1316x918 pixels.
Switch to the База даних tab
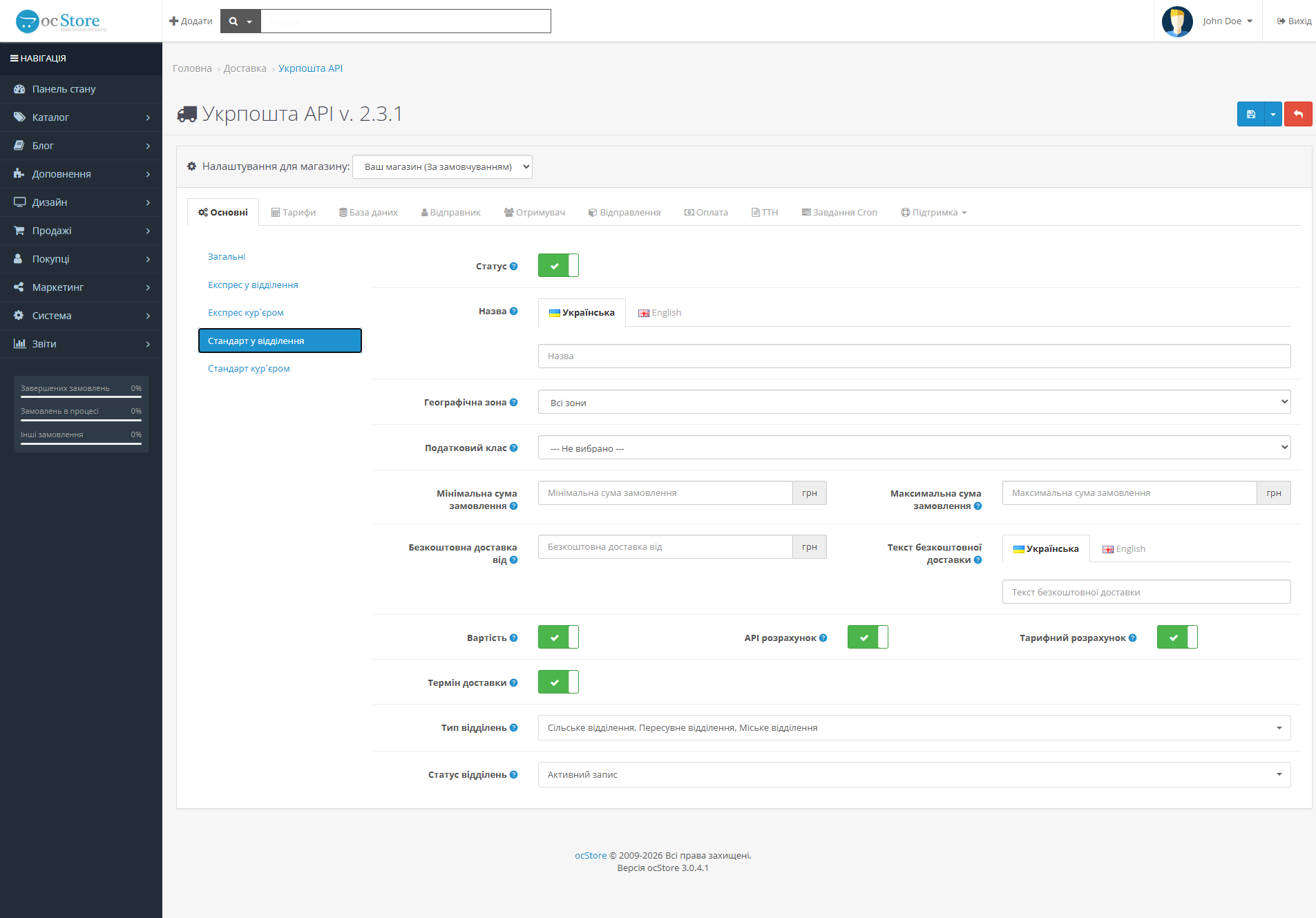368,212
